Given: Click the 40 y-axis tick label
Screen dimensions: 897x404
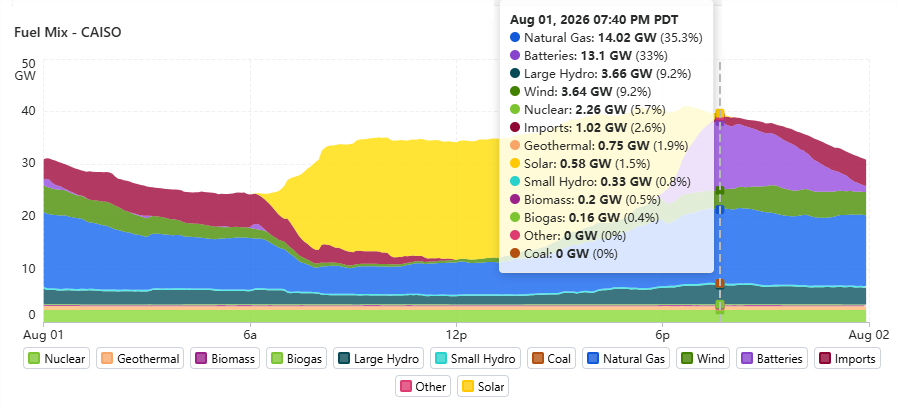Looking at the screenshot, I should tap(30, 110).
